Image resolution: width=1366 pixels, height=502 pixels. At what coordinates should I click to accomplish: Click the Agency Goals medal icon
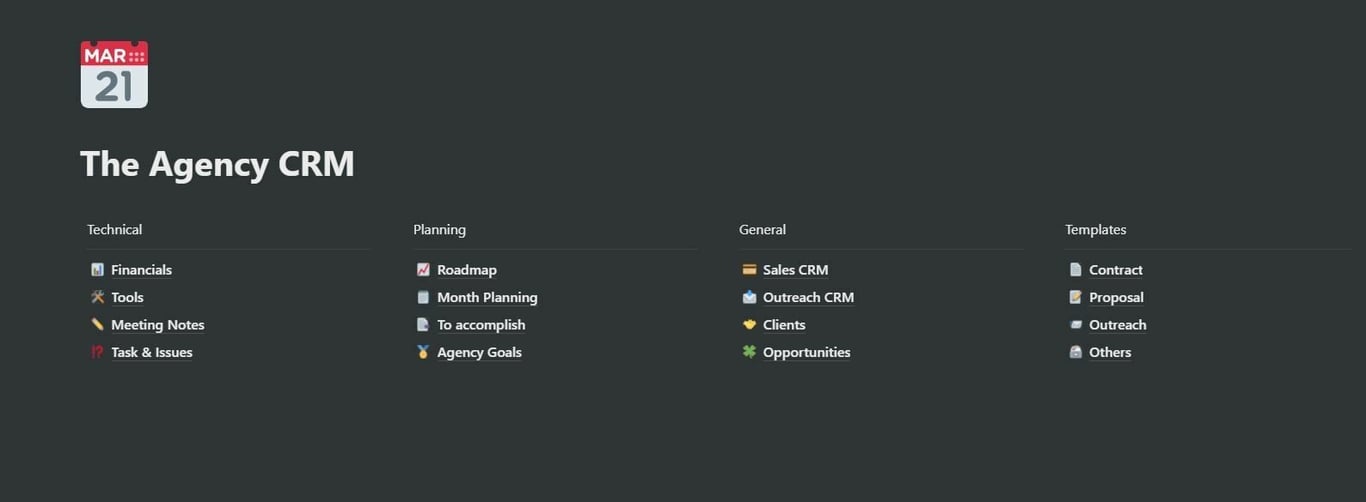point(423,352)
